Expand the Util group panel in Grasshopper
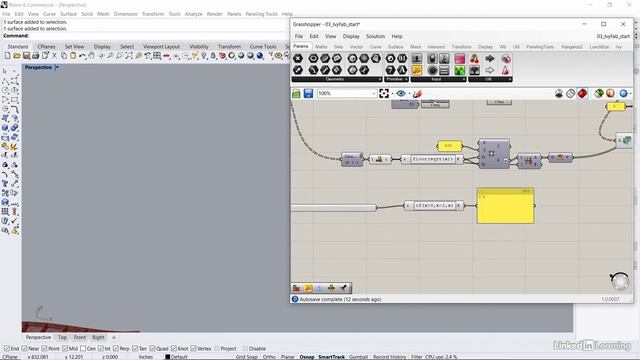This screenshot has width=640, height=360. 510,79
